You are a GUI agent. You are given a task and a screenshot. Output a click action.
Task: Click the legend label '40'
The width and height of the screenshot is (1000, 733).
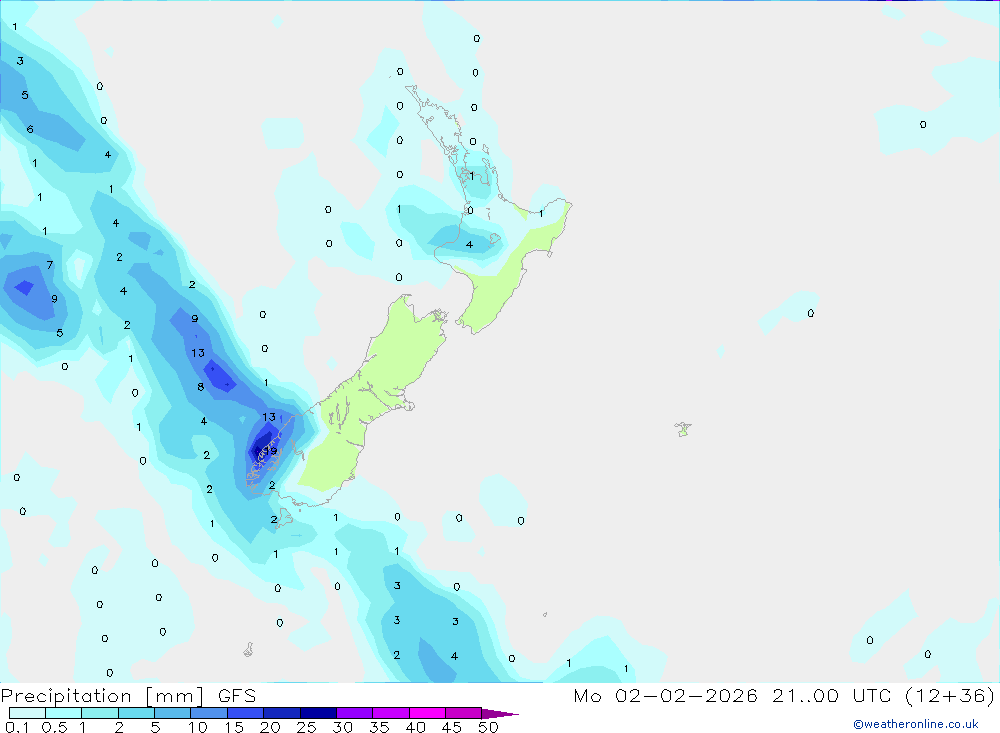[415, 727]
